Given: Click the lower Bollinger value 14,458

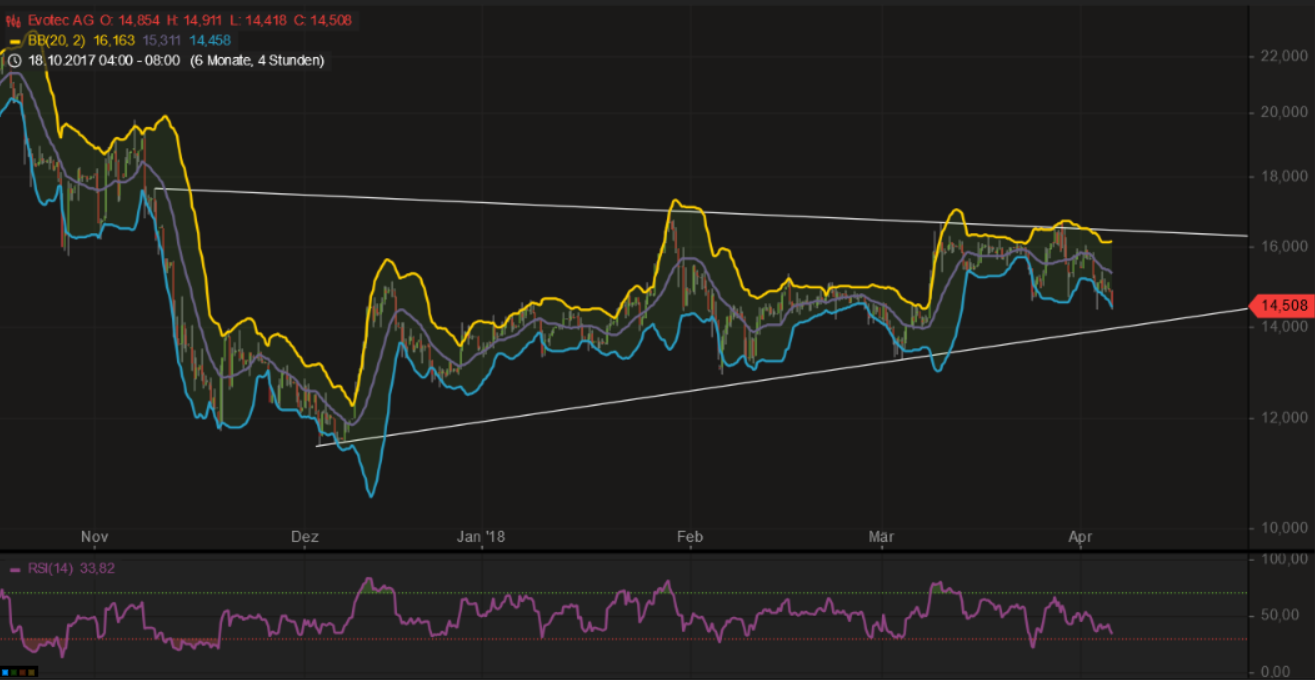Looking at the screenshot, I should tap(208, 41).
